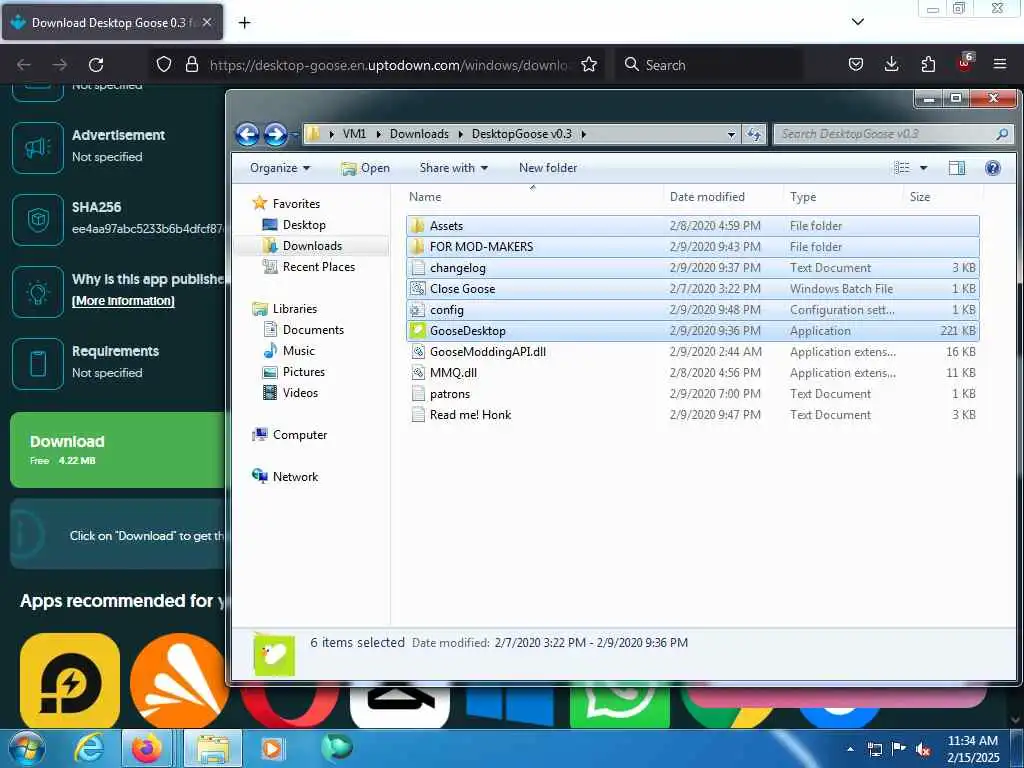
Task: Click the LDPlayer recommended app icon
Action: point(70,680)
